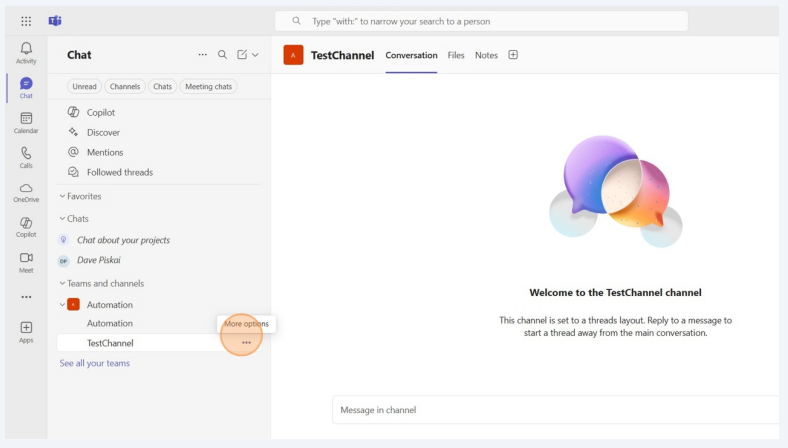This screenshot has height=448, width=788.
Task: Switch to the Files tab
Action: (x=456, y=55)
